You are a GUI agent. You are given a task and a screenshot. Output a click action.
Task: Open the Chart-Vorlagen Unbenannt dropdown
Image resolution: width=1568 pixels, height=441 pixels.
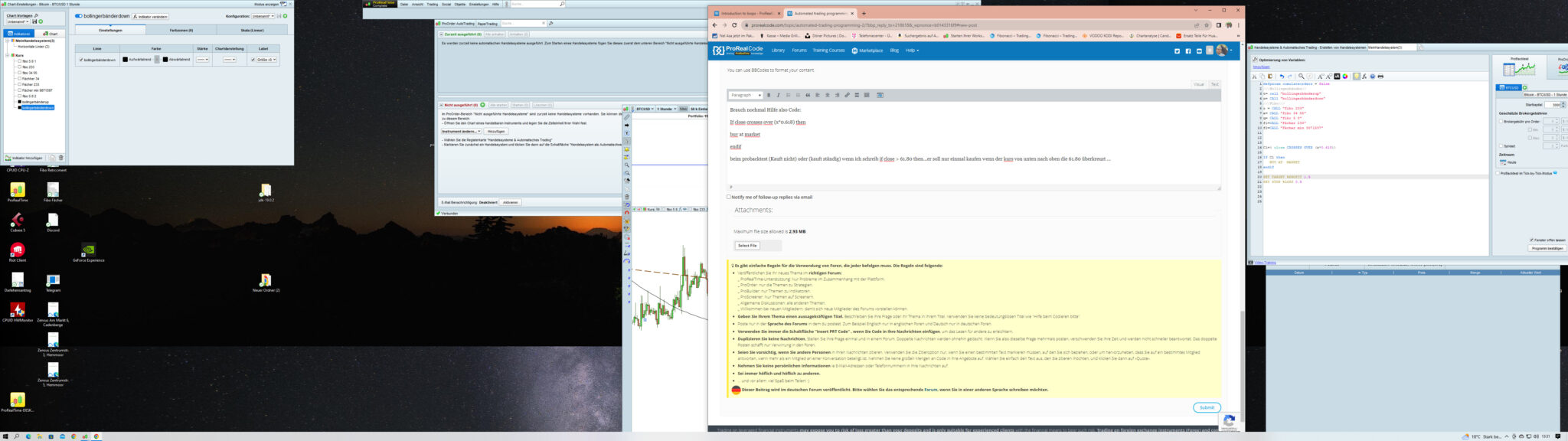(18, 21)
